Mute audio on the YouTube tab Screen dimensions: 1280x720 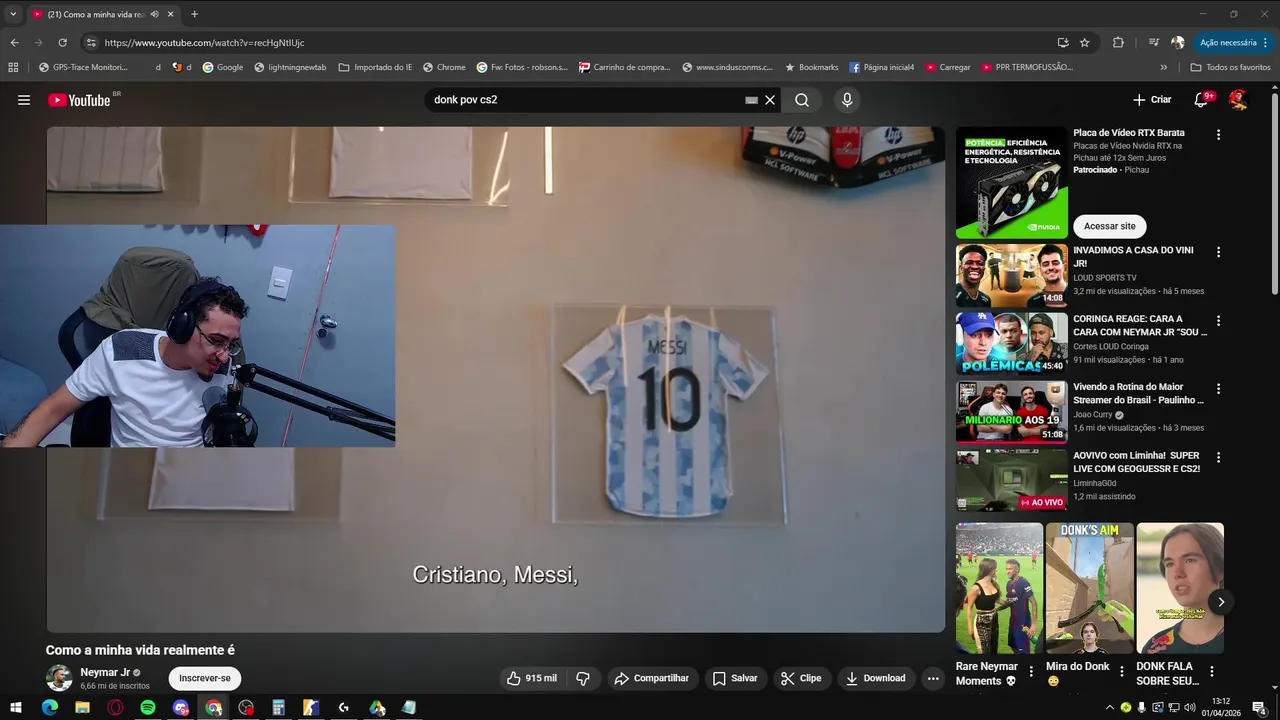coord(154,14)
